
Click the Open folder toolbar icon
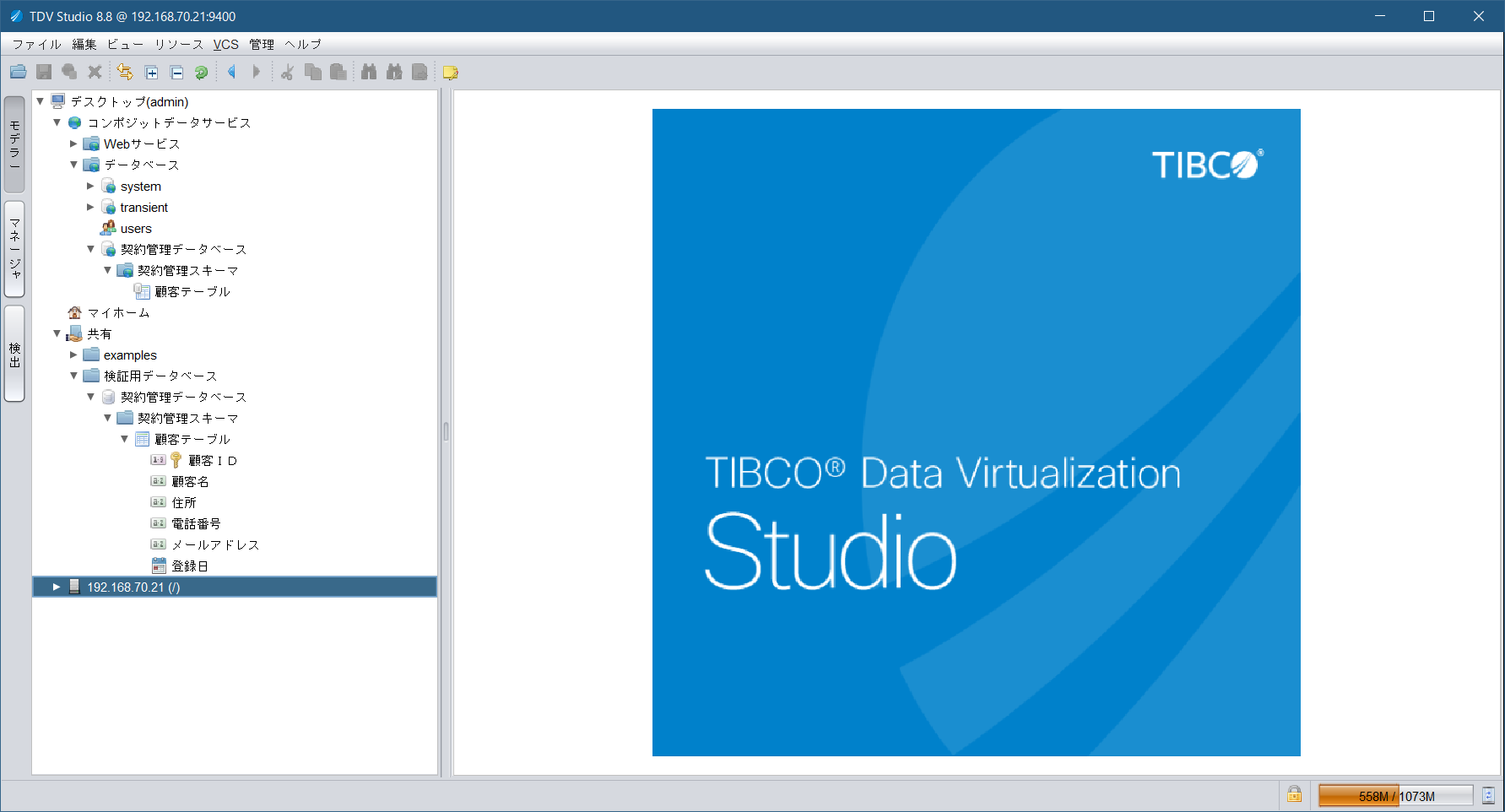point(19,73)
